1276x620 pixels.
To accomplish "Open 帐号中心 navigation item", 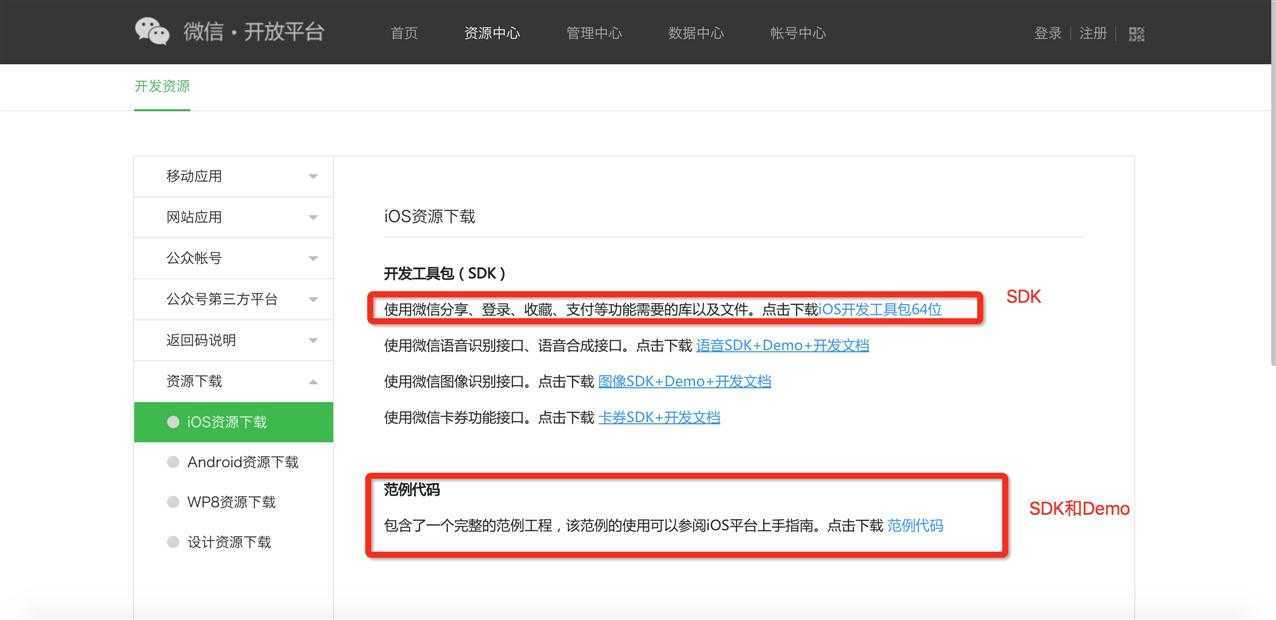I will [x=798, y=33].
